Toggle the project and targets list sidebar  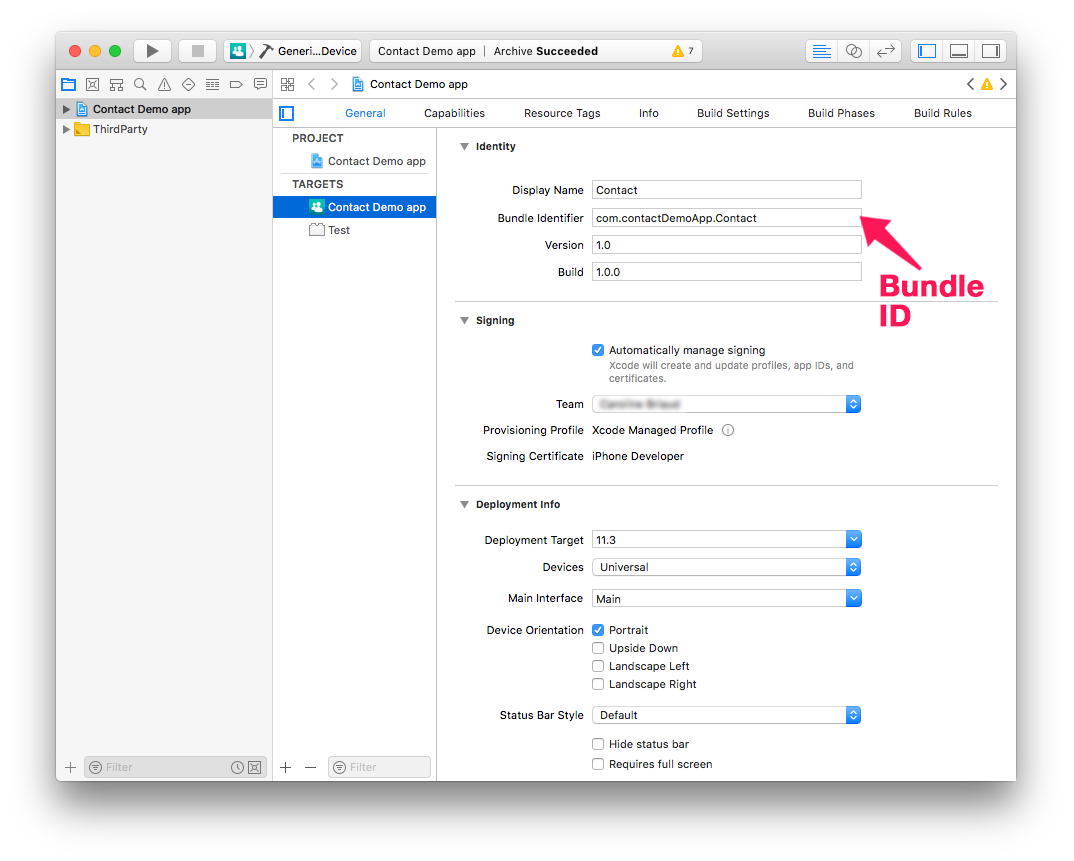click(x=287, y=113)
